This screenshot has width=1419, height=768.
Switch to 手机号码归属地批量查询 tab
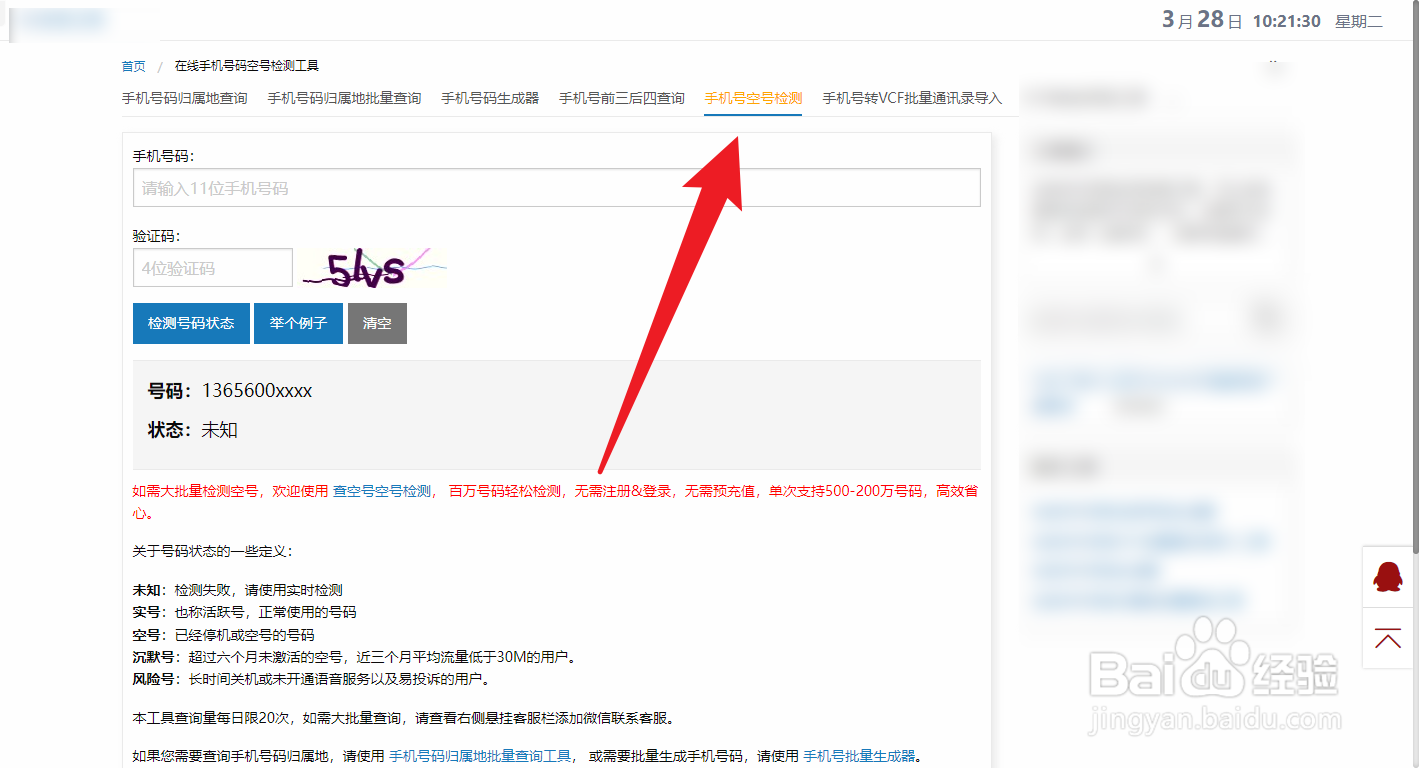[344, 98]
